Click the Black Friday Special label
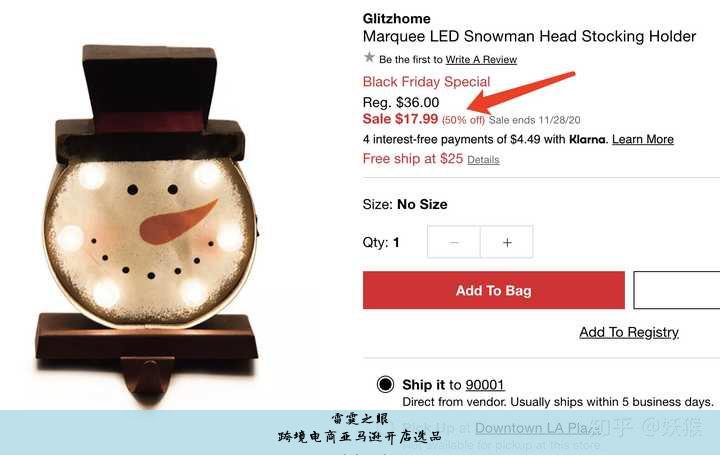This screenshot has height=456, width=720. point(427,82)
